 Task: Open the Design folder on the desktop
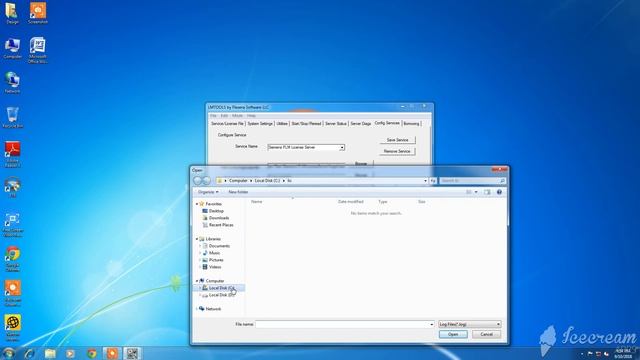point(12,13)
